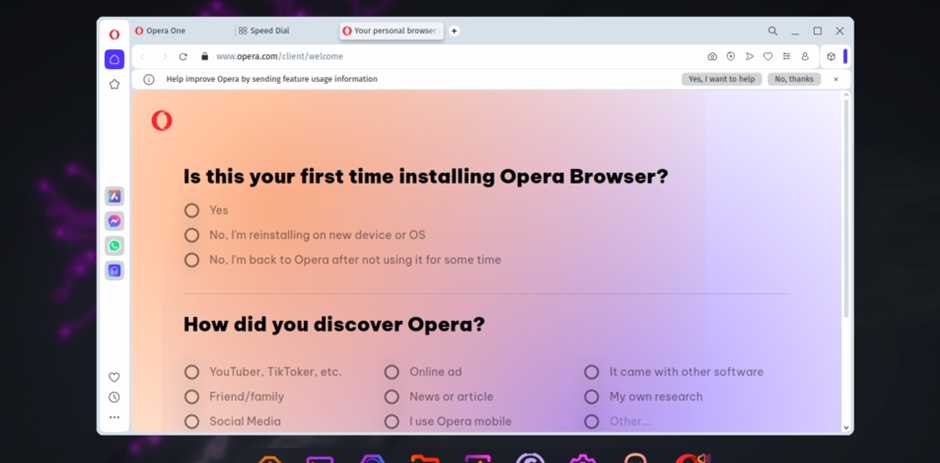Click the red Opera logo on the page
Viewport: 940px width, 463px height.
(x=162, y=121)
